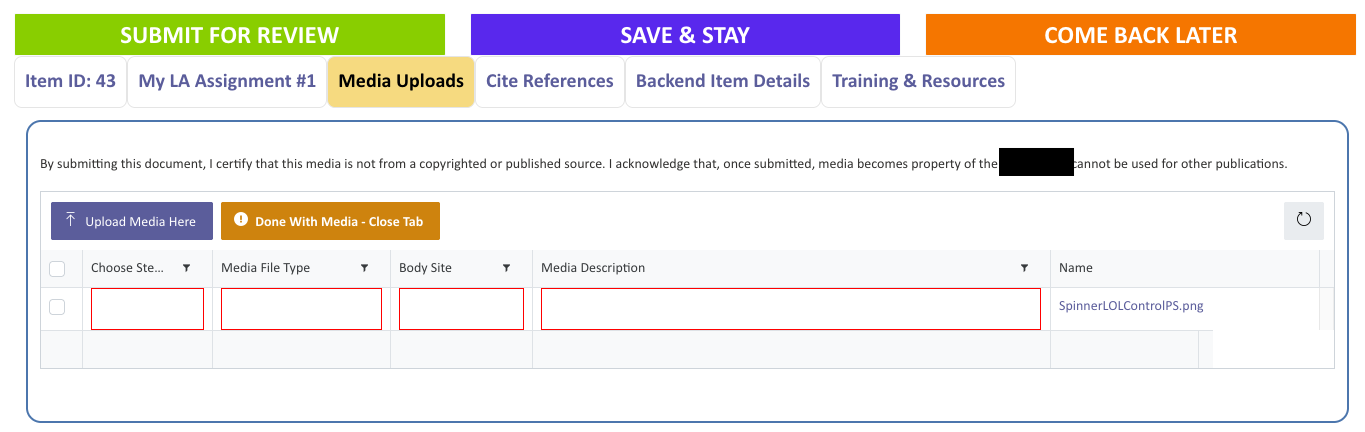Click the Media Description input field
The height and width of the screenshot is (432, 1365).
coord(790,309)
